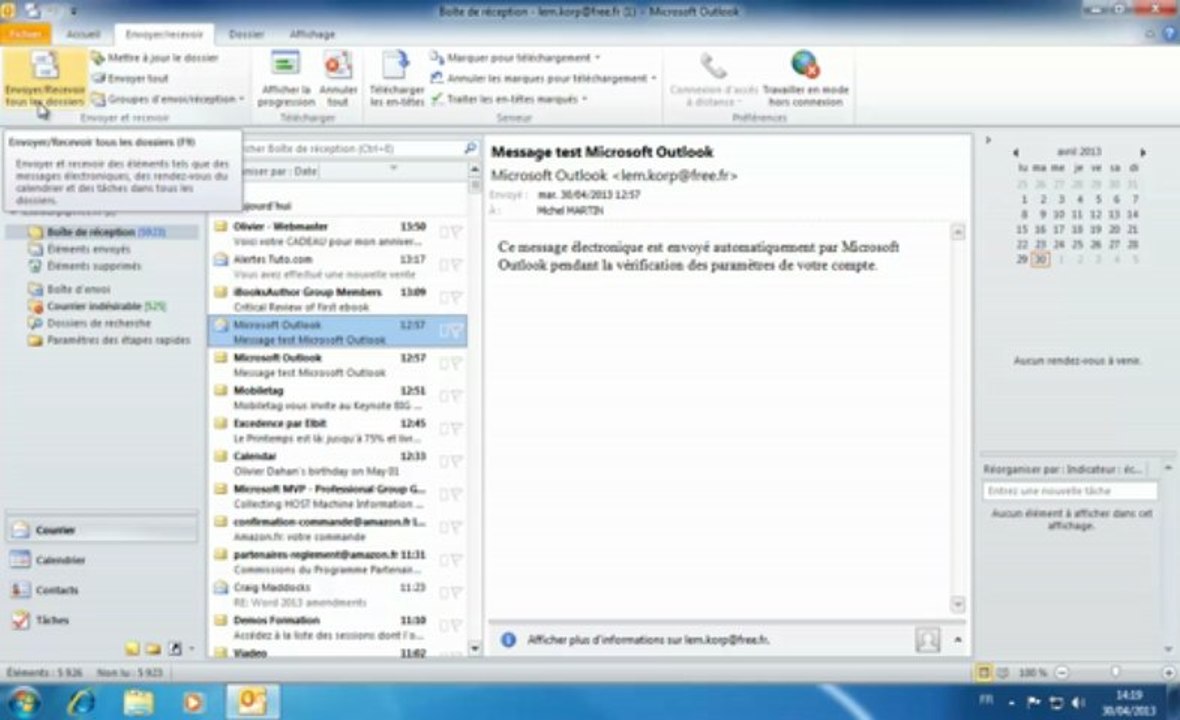Click Réorganiser par Indicateur header
The width and height of the screenshot is (1180, 720).
tap(1063, 469)
